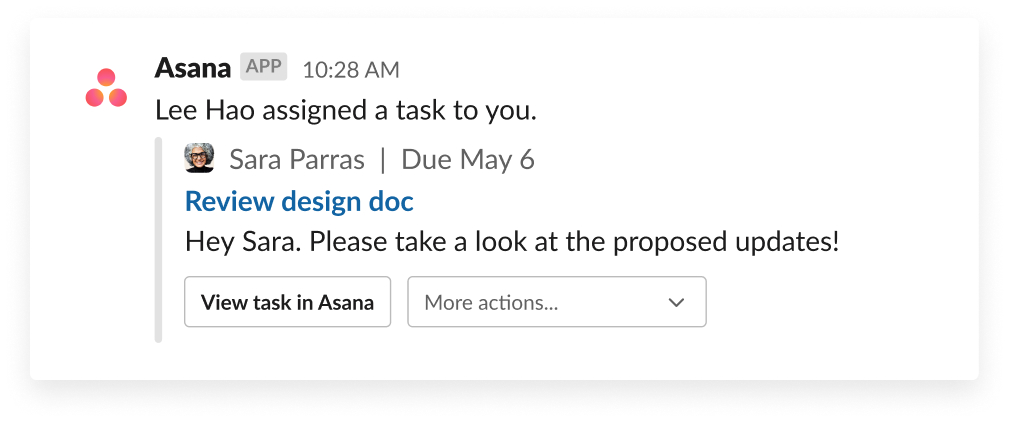This screenshot has height=422, width=1009.
Task: Open the Review design doc link
Action: 299,201
